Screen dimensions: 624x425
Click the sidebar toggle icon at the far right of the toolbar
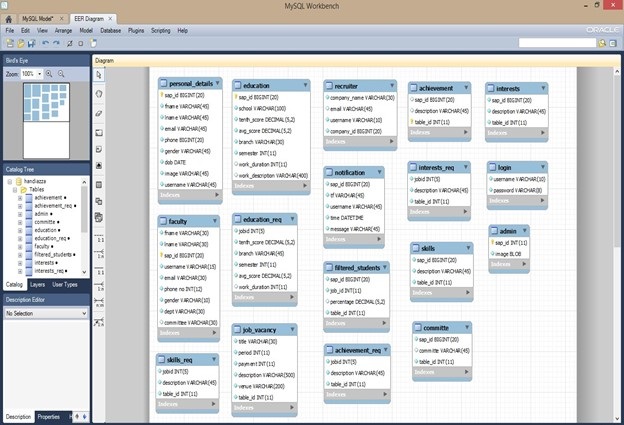point(613,43)
